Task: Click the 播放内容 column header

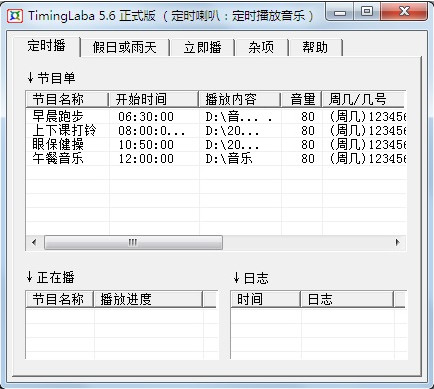Action: tap(240, 99)
